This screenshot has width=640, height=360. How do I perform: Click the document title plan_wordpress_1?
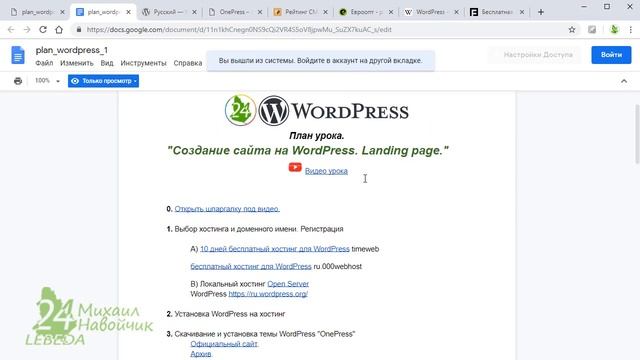(x=72, y=50)
